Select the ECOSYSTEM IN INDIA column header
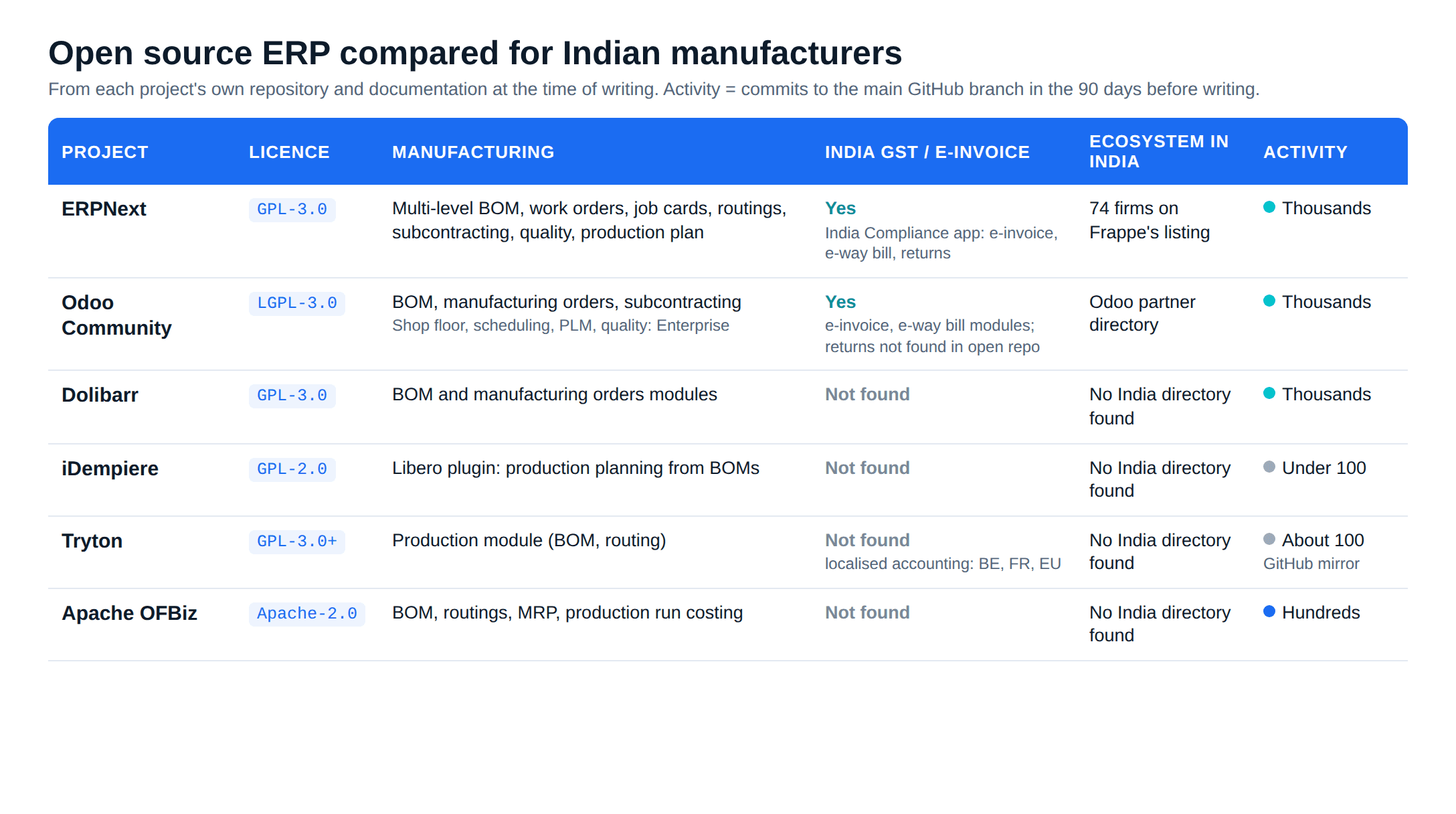This screenshot has height=814, width=1456. click(x=1159, y=151)
